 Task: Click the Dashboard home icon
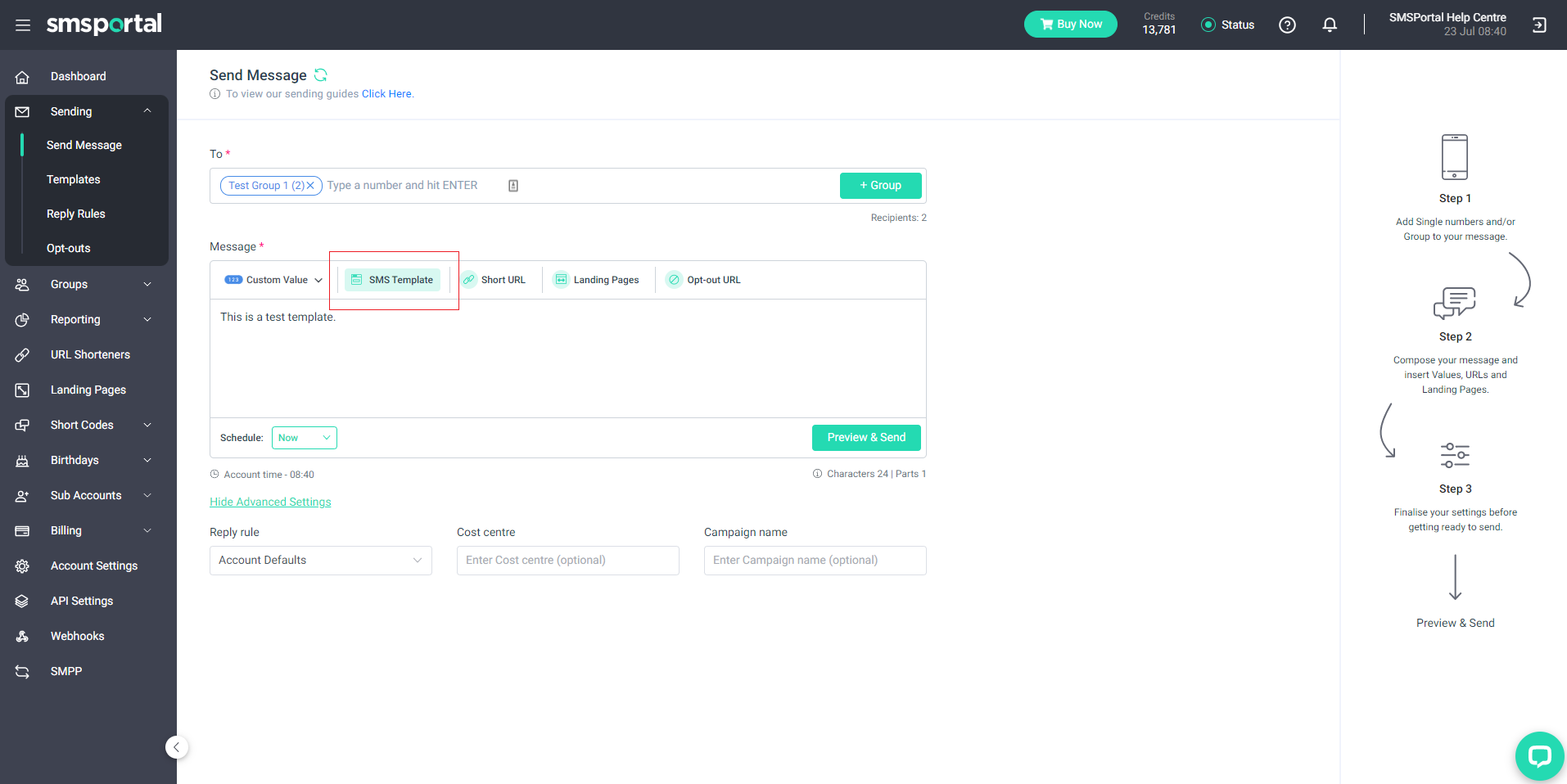pos(22,77)
